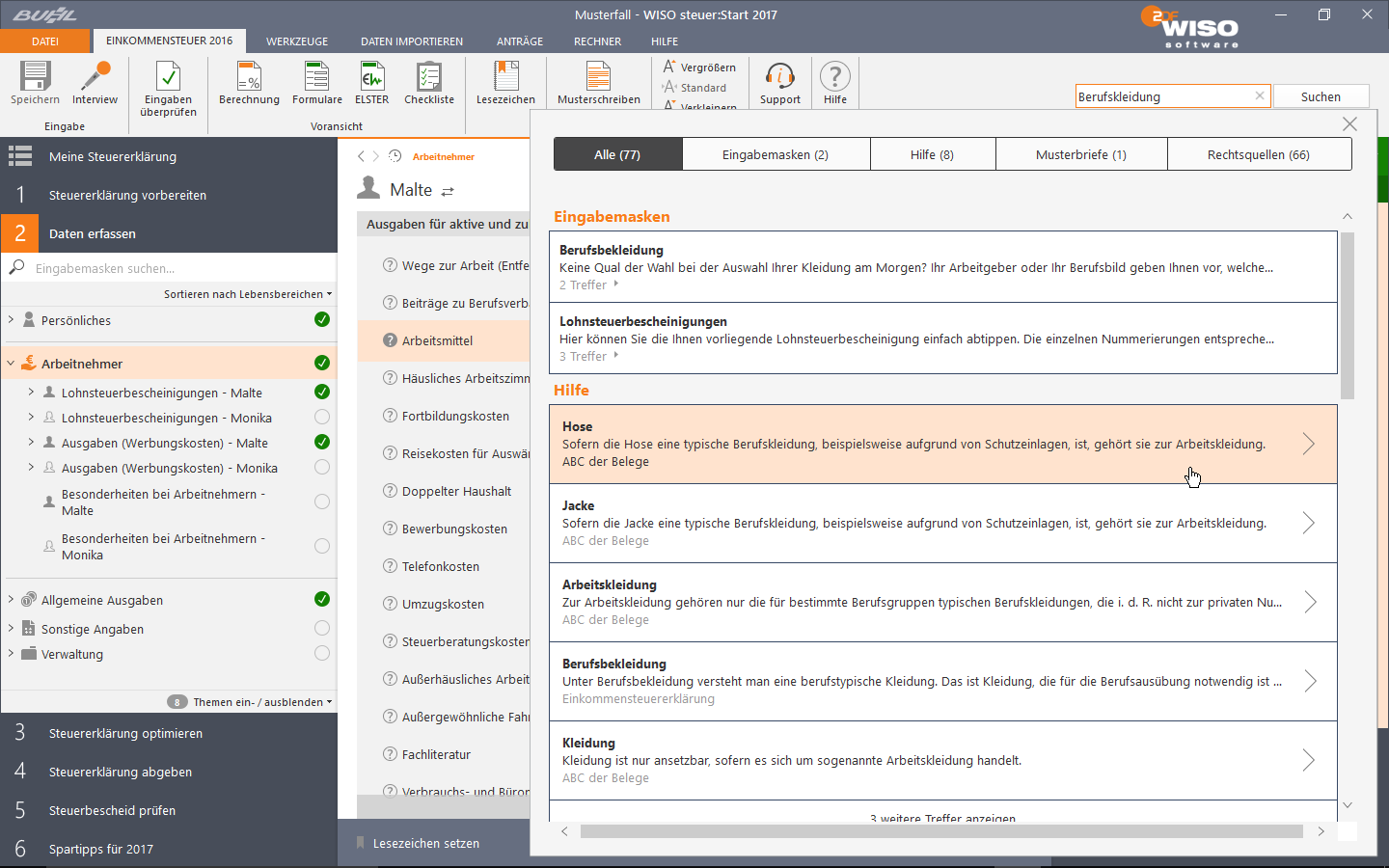Close the search results panel
The height and width of the screenshot is (868, 1389).
pyautogui.click(x=1349, y=124)
